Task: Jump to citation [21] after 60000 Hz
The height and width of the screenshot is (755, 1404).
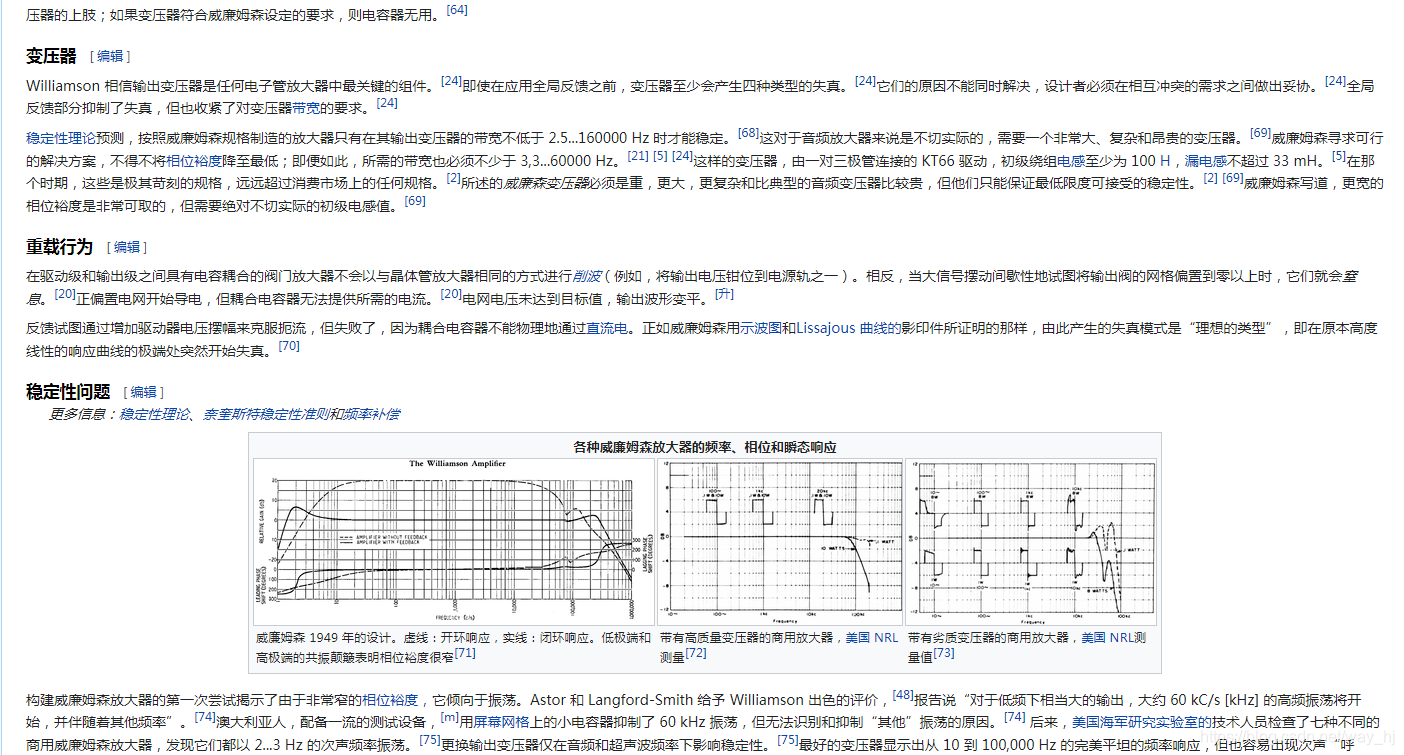Action: (x=638, y=156)
